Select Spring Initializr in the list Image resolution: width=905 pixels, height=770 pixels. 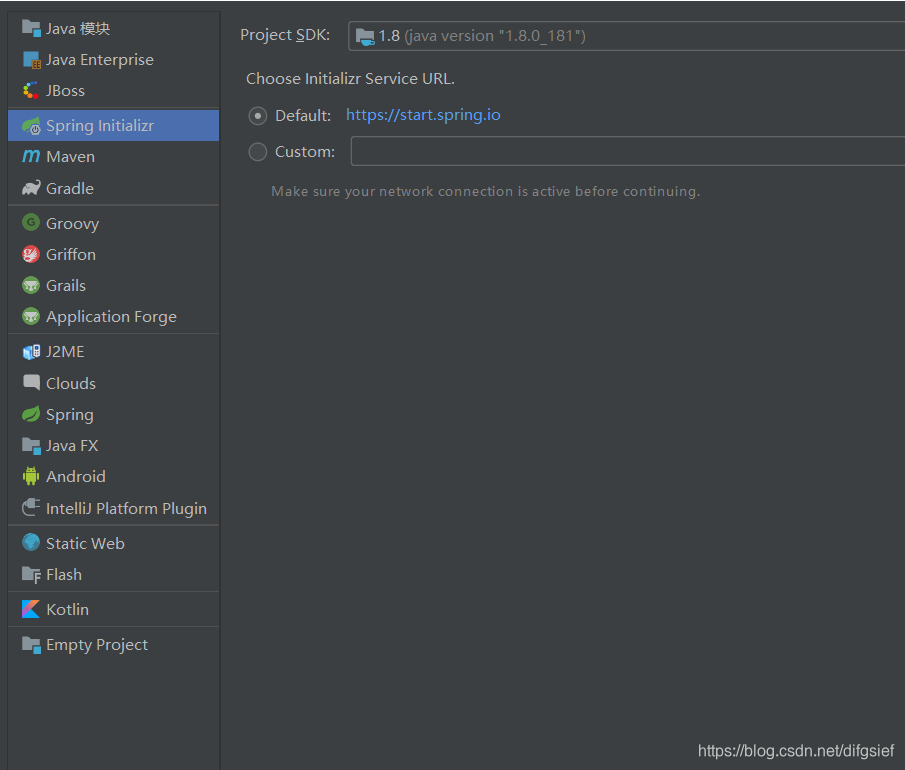tap(114, 125)
